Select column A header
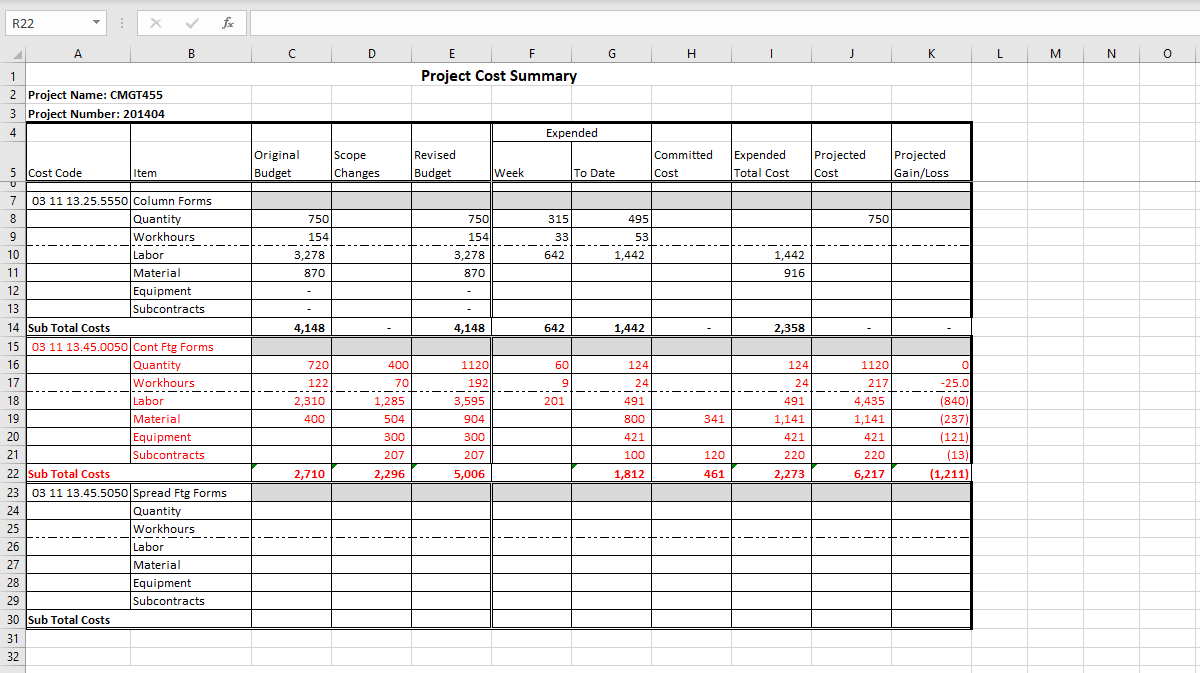 pyautogui.click(x=78, y=55)
